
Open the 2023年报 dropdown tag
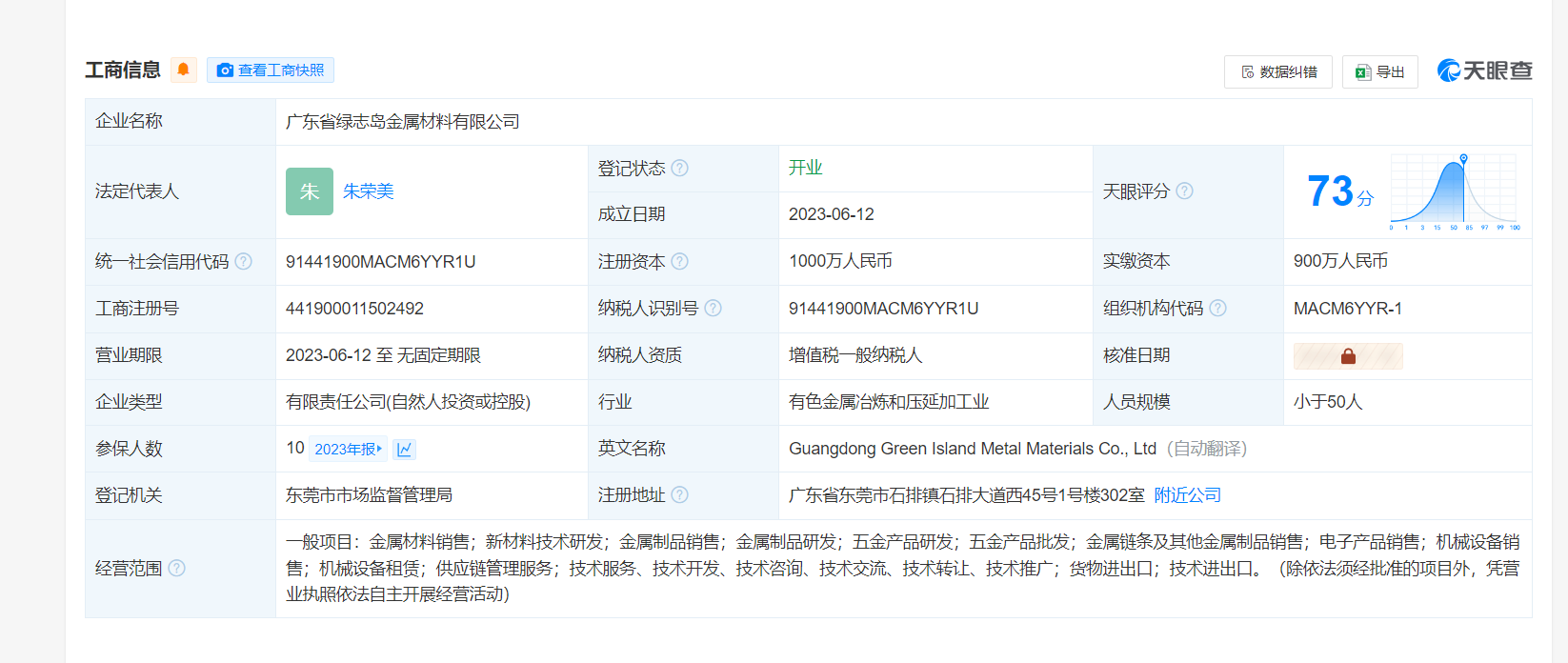pos(348,449)
